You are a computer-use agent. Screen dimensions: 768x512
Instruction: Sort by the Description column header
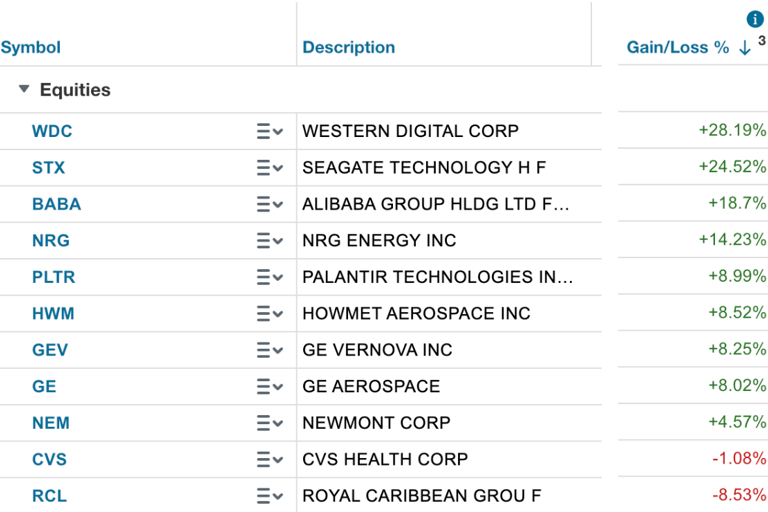tap(349, 48)
